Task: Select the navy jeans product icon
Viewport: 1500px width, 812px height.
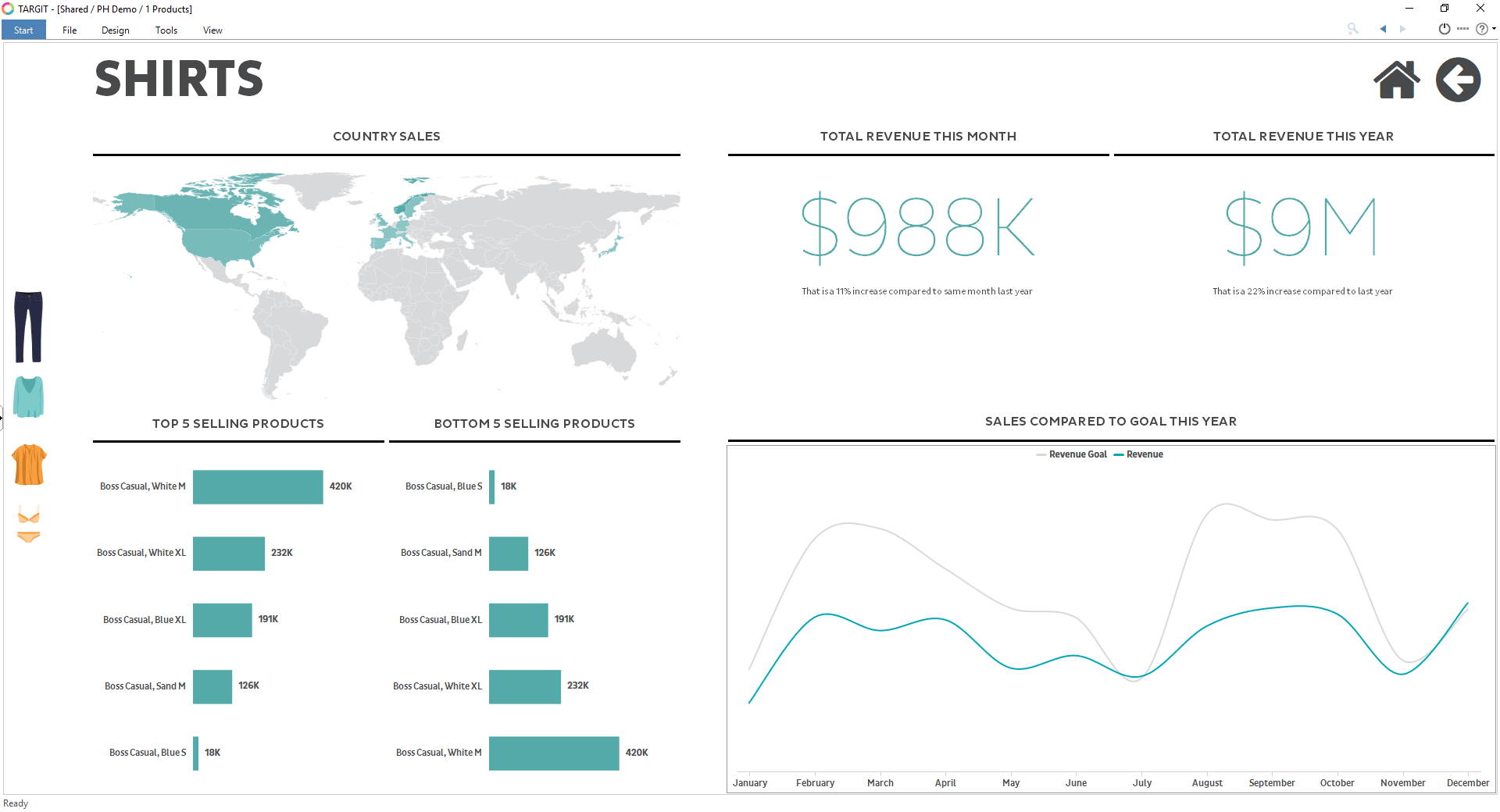Action: coord(29,326)
